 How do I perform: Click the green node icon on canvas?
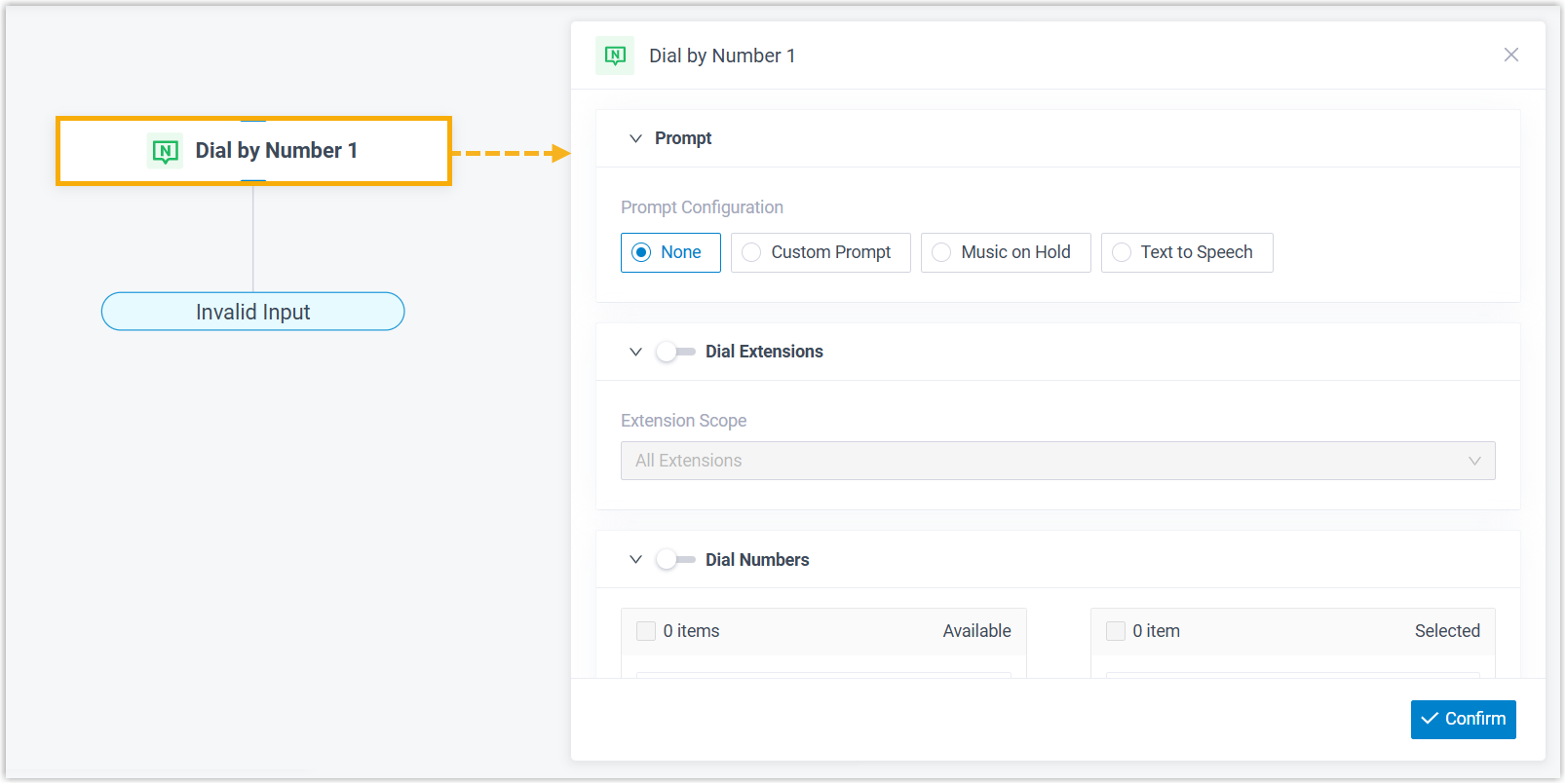pyautogui.click(x=165, y=151)
